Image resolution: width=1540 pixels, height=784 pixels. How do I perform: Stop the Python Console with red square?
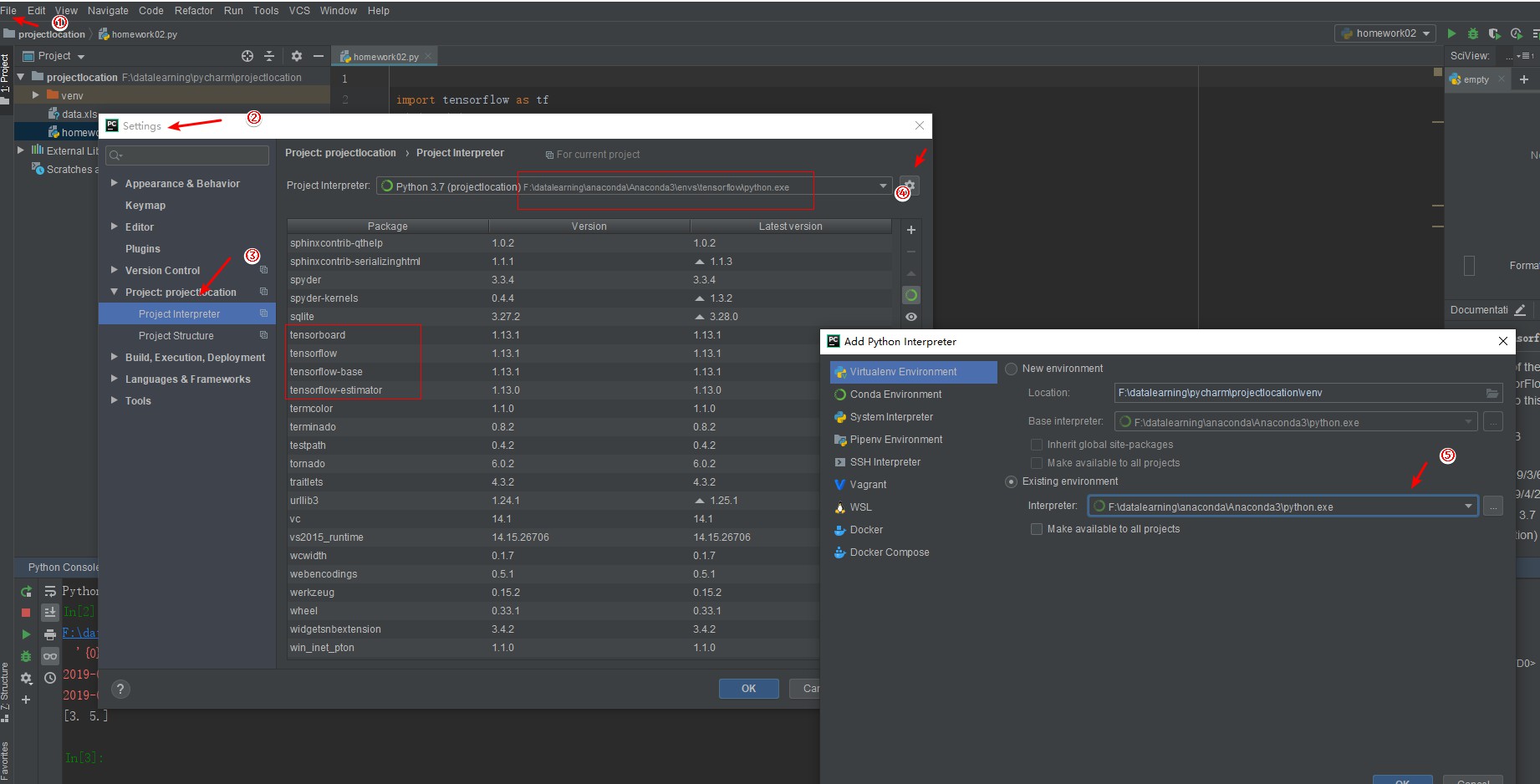point(26,613)
